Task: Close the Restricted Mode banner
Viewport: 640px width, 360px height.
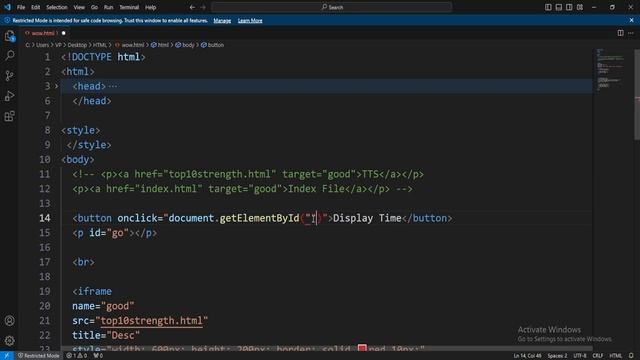Action: click(631, 20)
